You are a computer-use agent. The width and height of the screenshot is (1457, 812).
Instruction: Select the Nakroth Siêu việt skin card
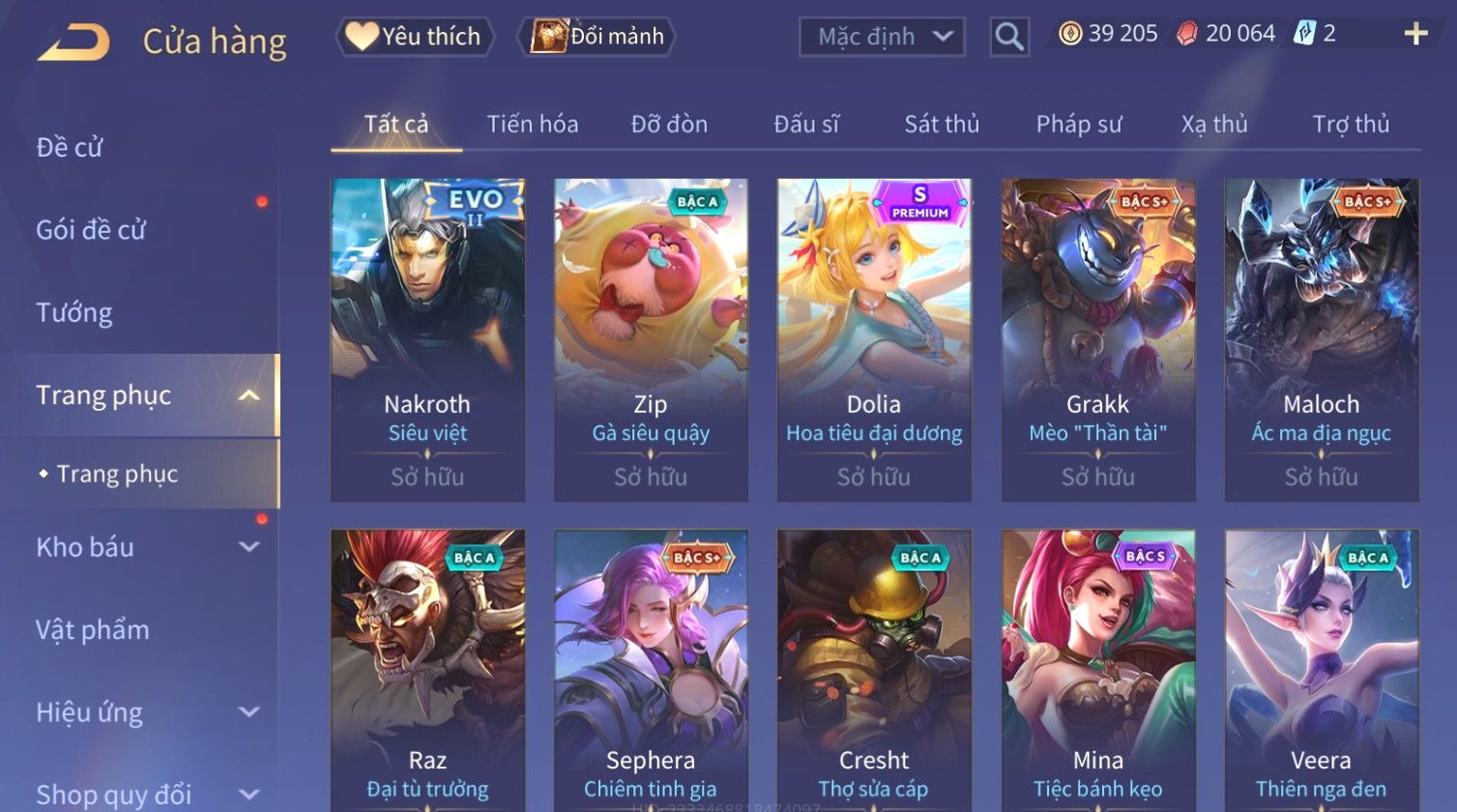coord(427,339)
